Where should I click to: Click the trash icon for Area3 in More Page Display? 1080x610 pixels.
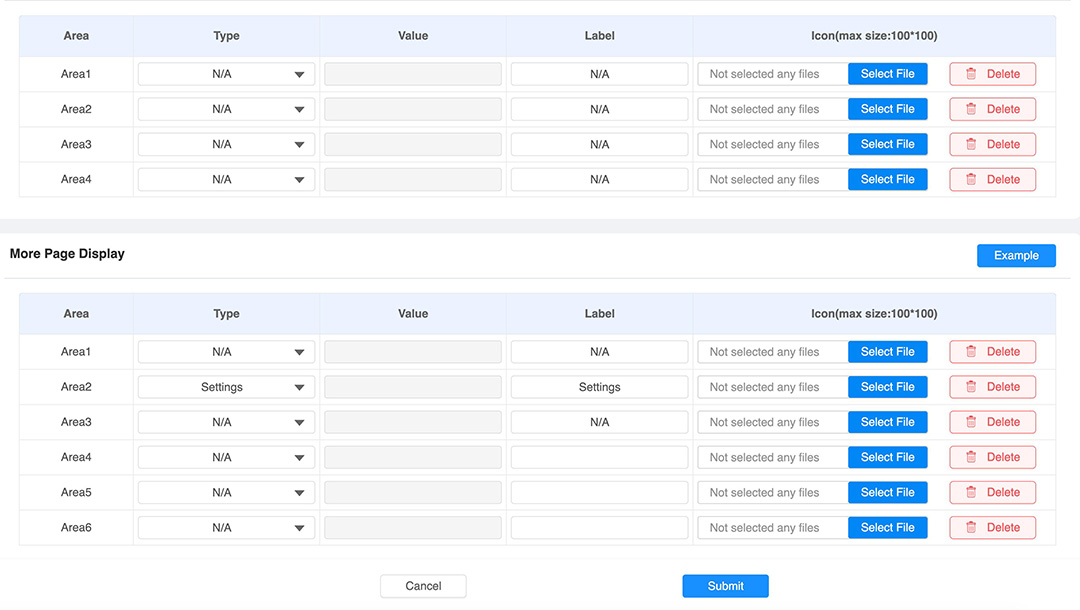pyautogui.click(x=970, y=422)
